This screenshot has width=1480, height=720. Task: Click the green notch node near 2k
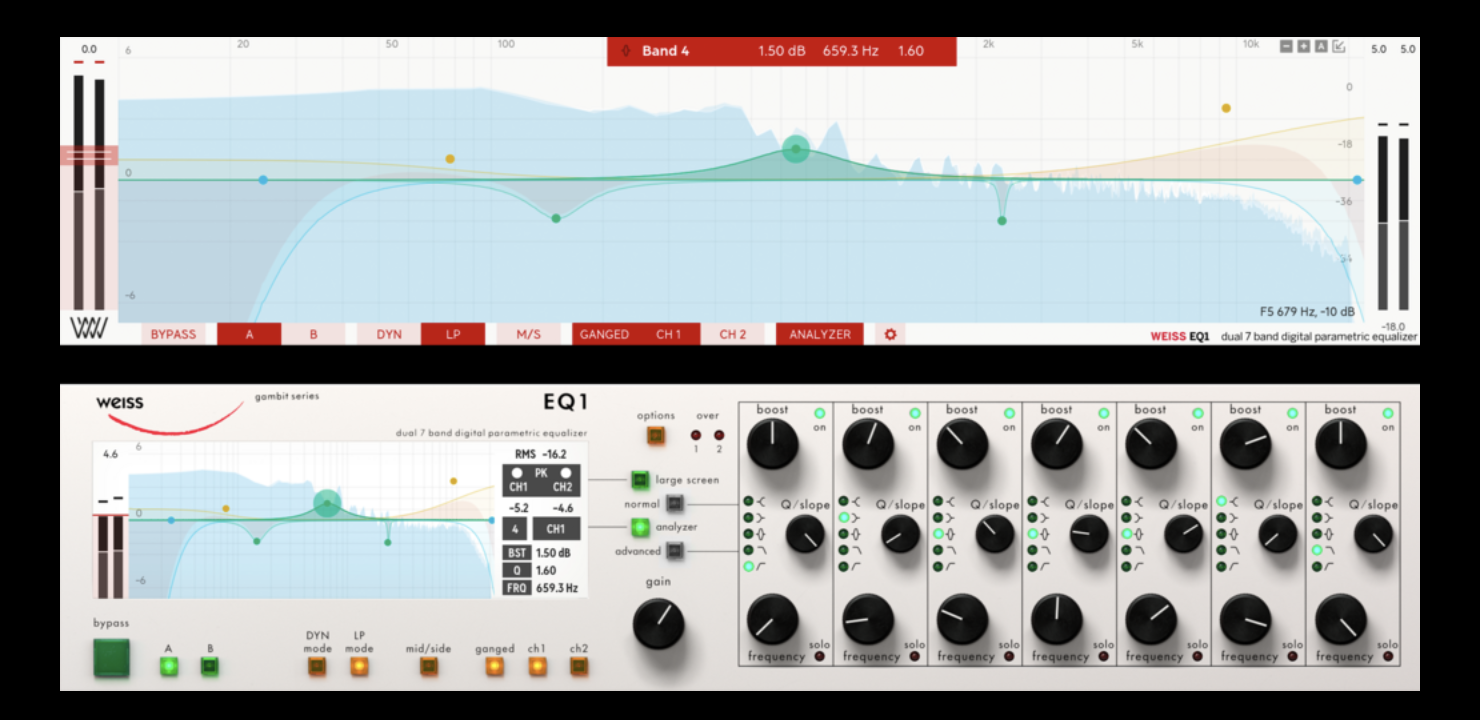pyautogui.click(x=1002, y=220)
